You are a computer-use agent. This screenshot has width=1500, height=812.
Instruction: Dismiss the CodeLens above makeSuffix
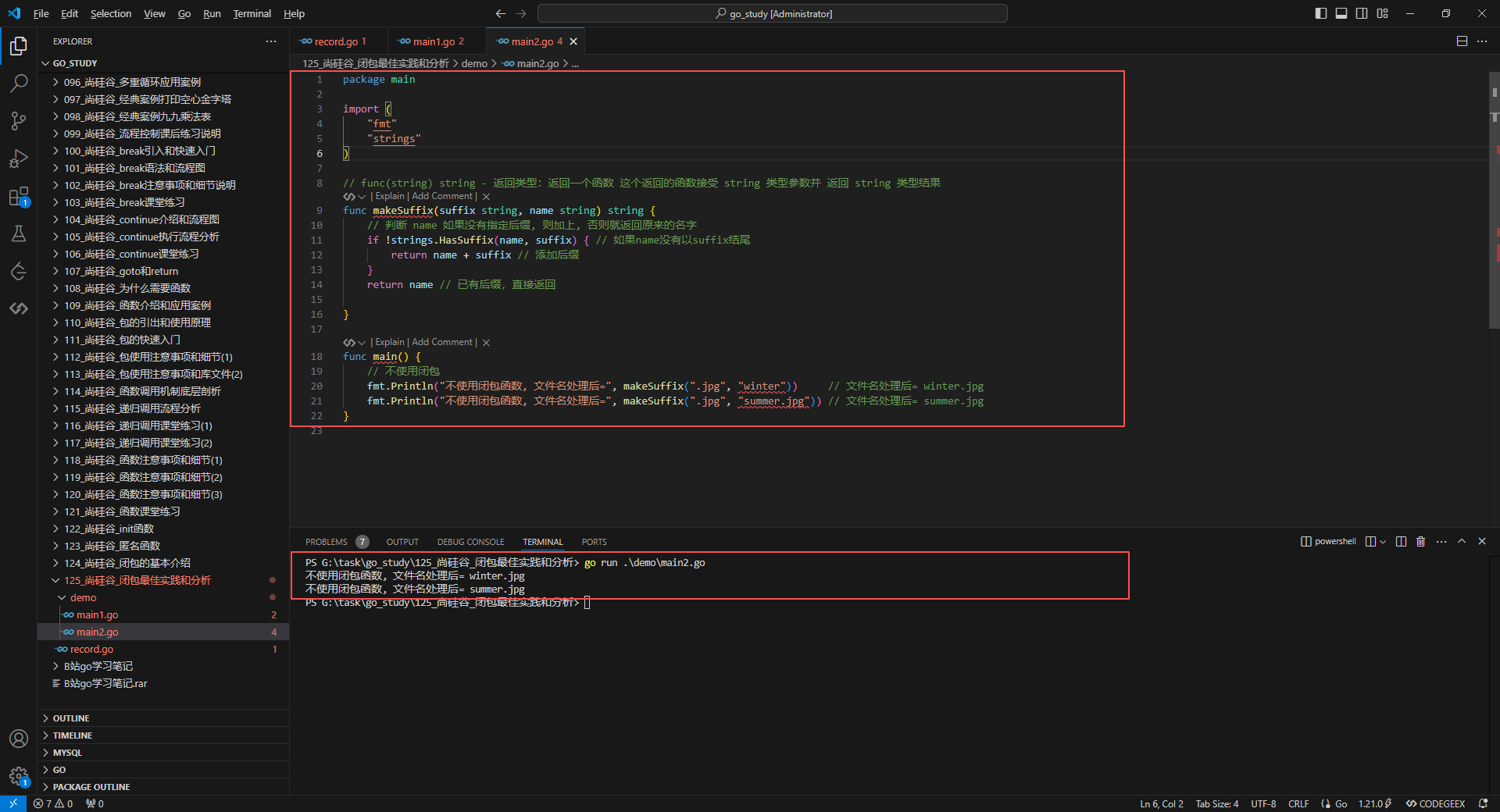486,197
